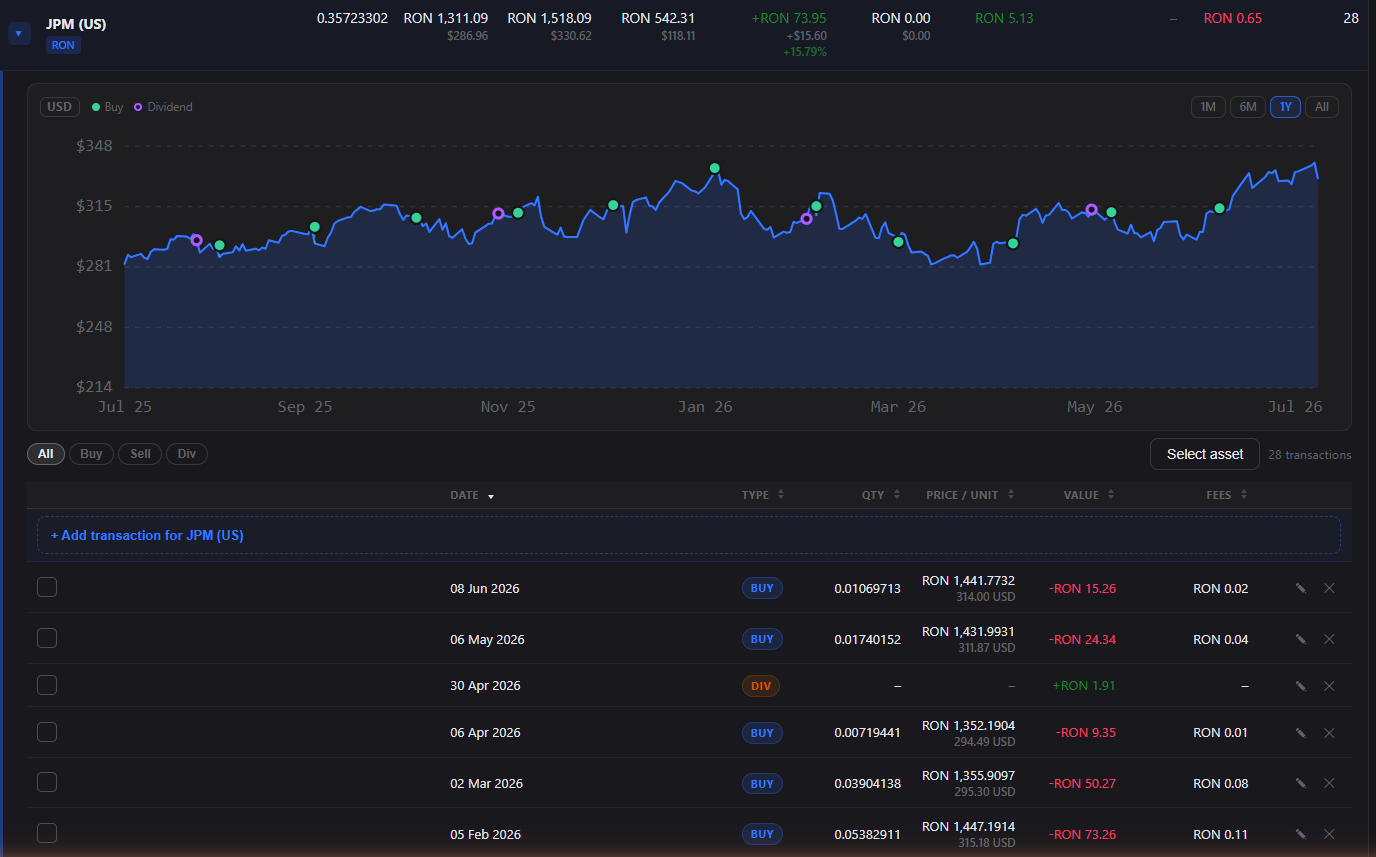Edit the 30 Apr 2026 dividend entry
This screenshot has height=857, width=1376.
pyautogui.click(x=1301, y=686)
